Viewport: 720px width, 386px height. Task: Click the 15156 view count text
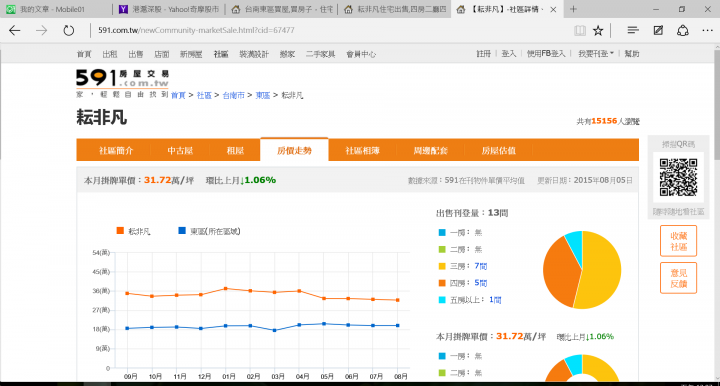[604, 121]
